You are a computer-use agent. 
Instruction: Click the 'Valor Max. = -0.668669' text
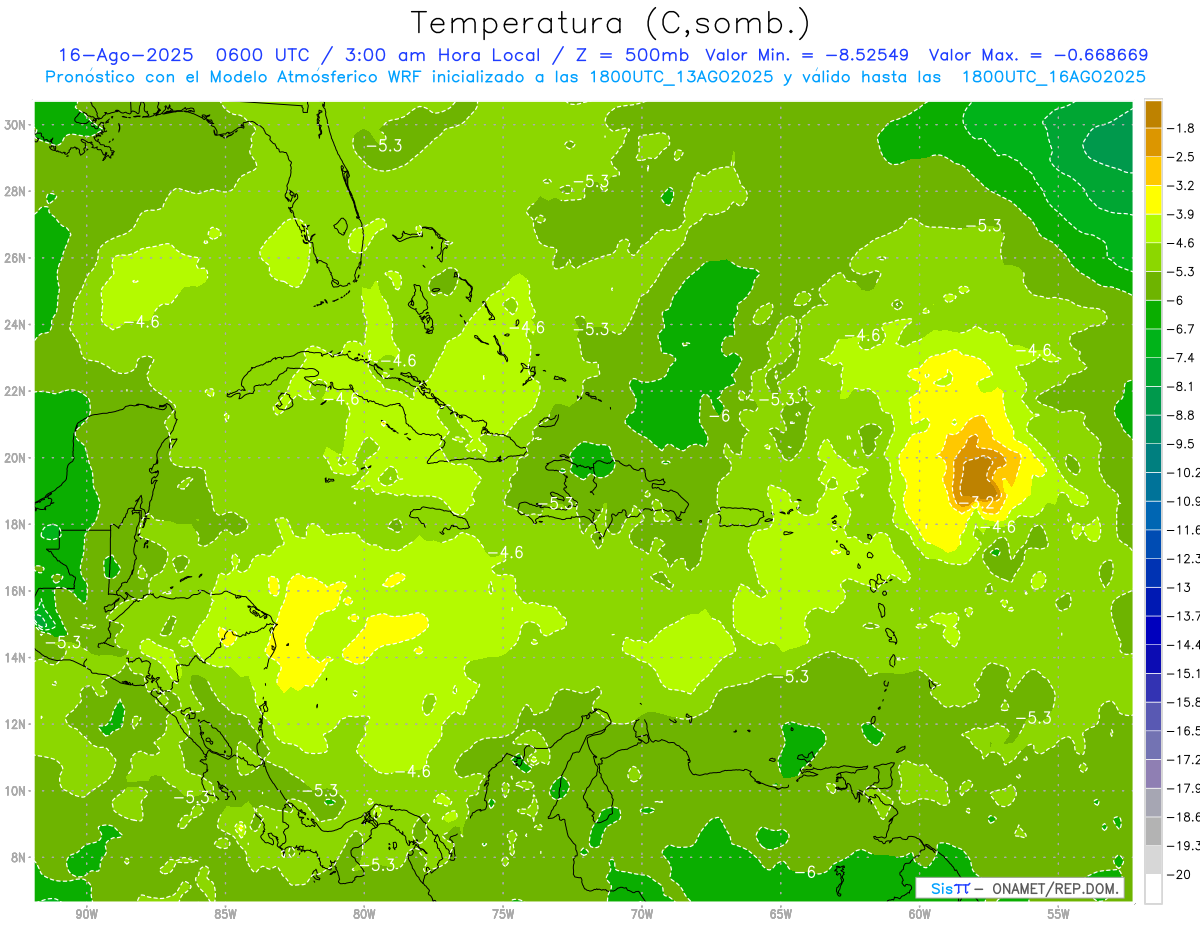point(1038,55)
